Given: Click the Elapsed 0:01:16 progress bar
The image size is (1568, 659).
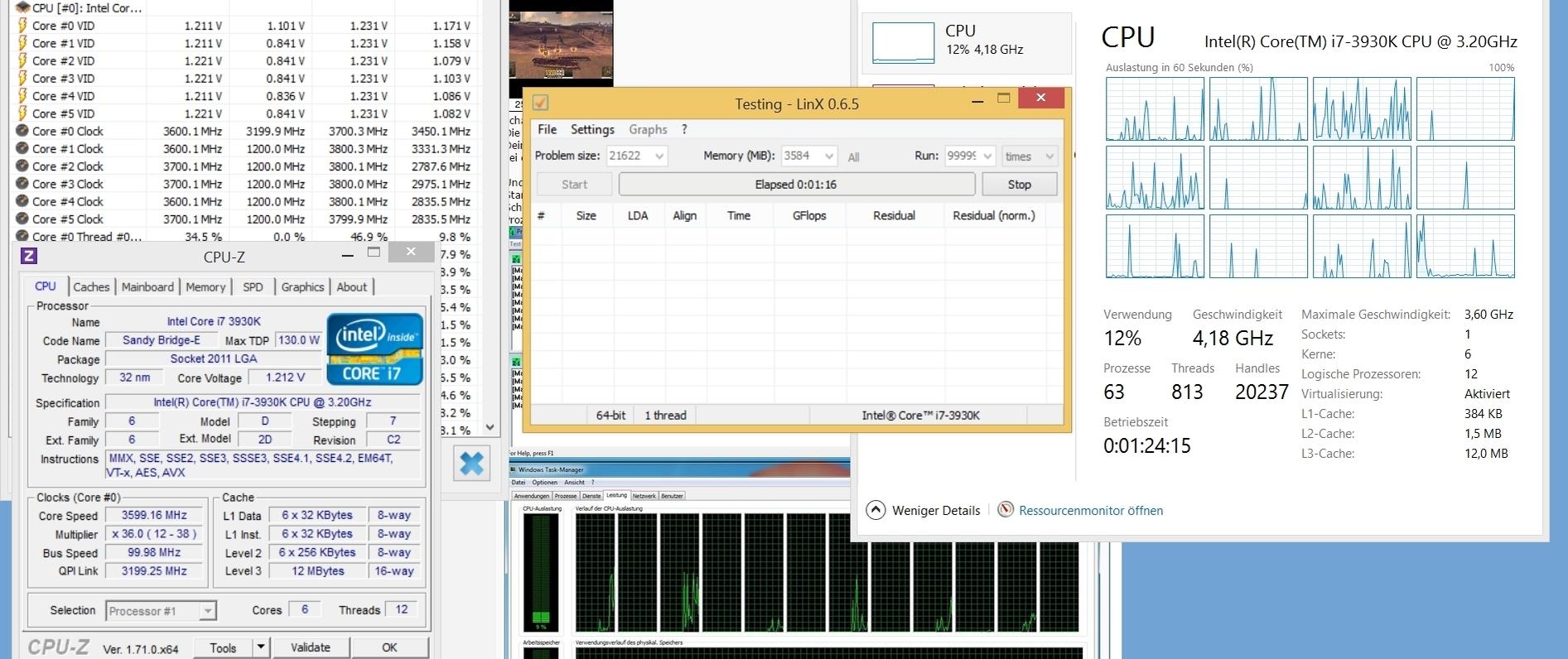Looking at the screenshot, I should click(x=796, y=185).
